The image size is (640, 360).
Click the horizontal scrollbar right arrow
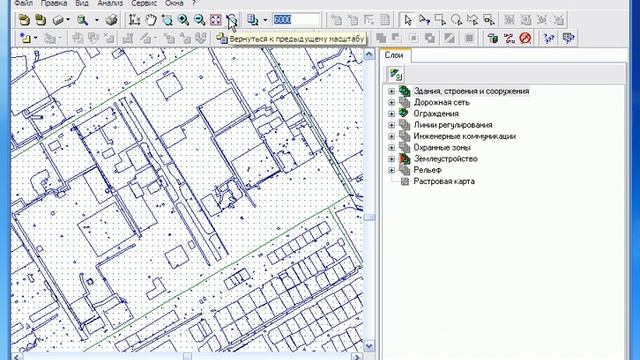click(357, 357)
